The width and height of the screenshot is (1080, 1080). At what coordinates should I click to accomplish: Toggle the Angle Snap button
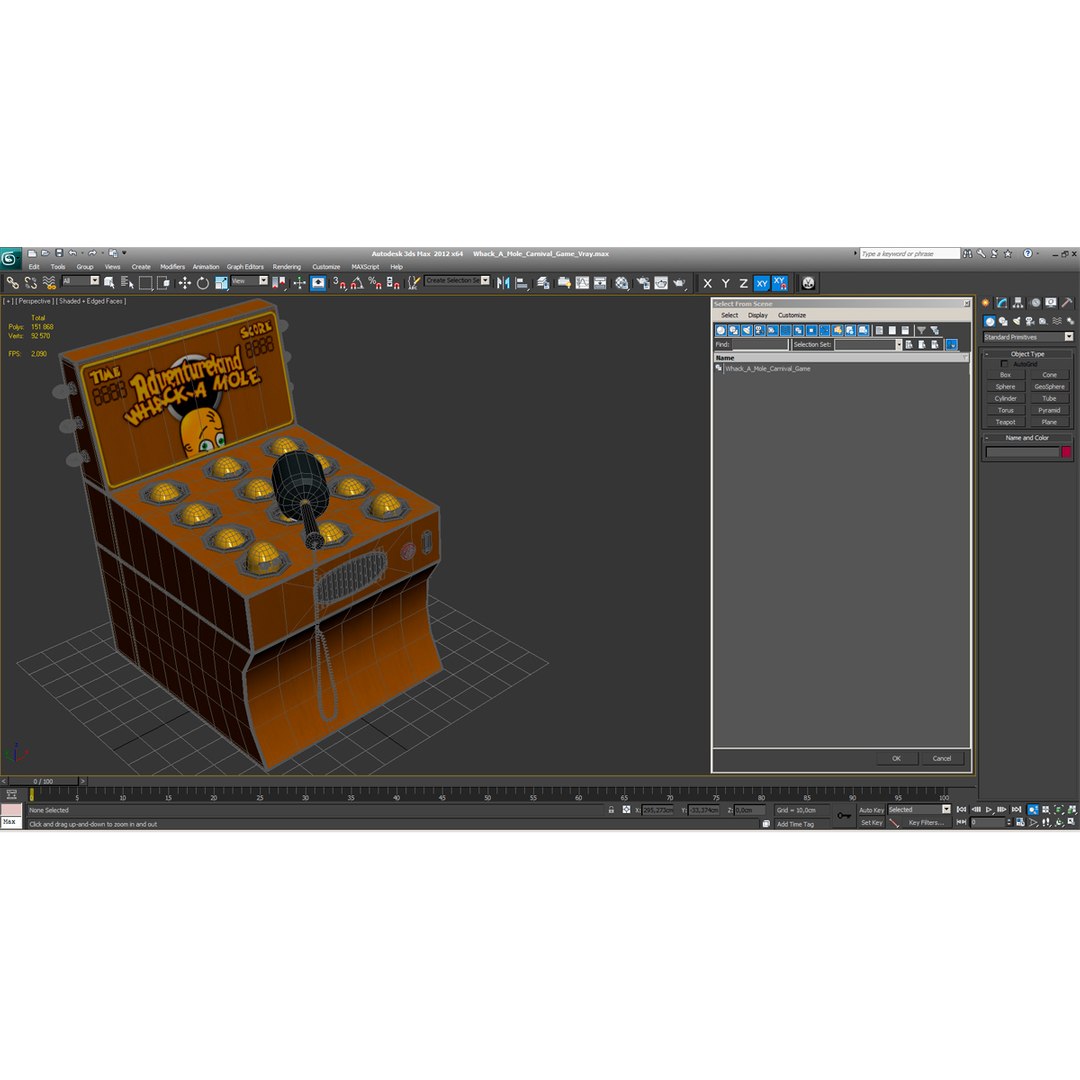pos(357,282)
